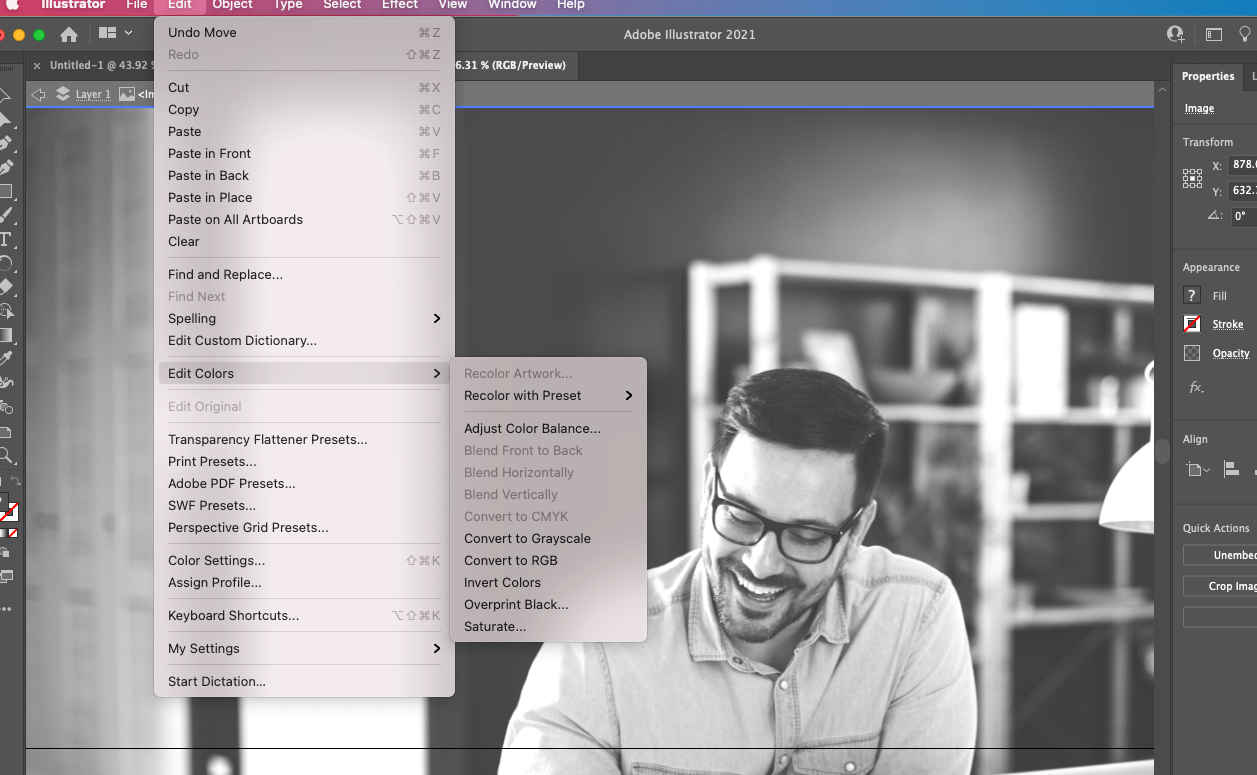This screenshot has height=775, width=1257.
Task: Click the X position input field
Action: coord(1242,165)
